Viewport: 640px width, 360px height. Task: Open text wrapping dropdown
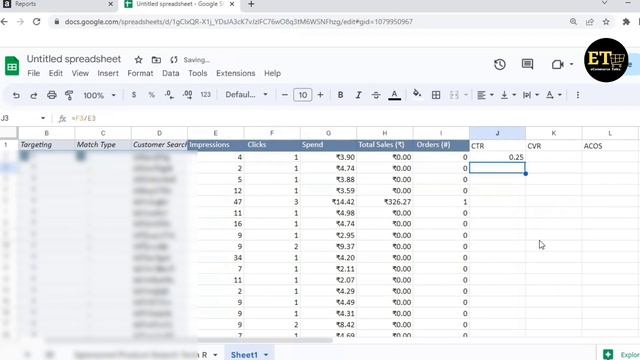pos(531,95)
